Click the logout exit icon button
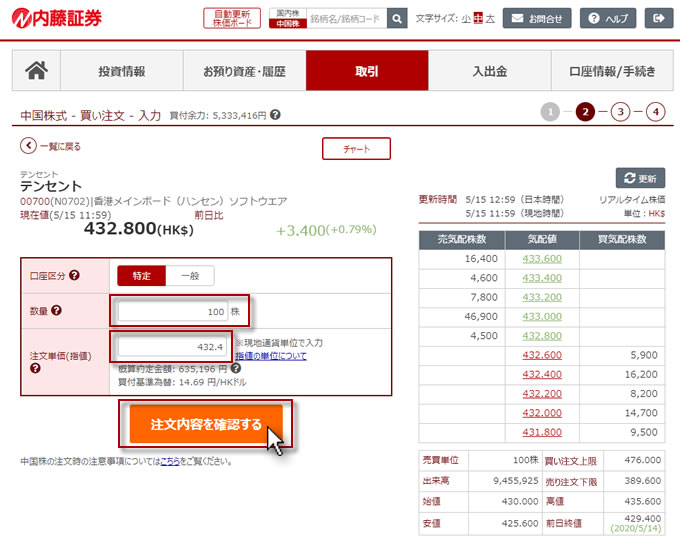Screen dimensions: 680x548 [658, 18]
